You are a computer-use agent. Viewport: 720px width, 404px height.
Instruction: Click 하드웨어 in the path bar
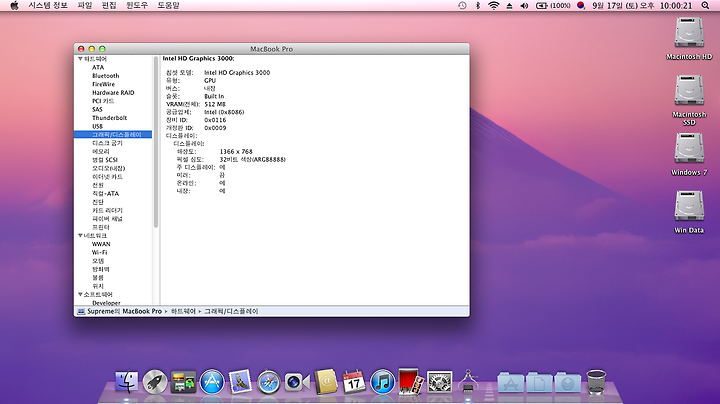tap(183, 311)
